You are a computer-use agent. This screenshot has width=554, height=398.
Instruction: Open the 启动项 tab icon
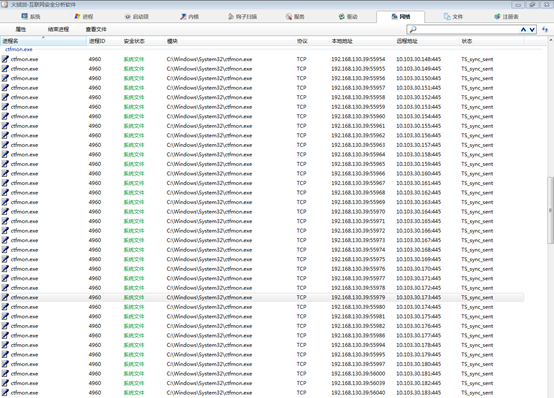128,17
